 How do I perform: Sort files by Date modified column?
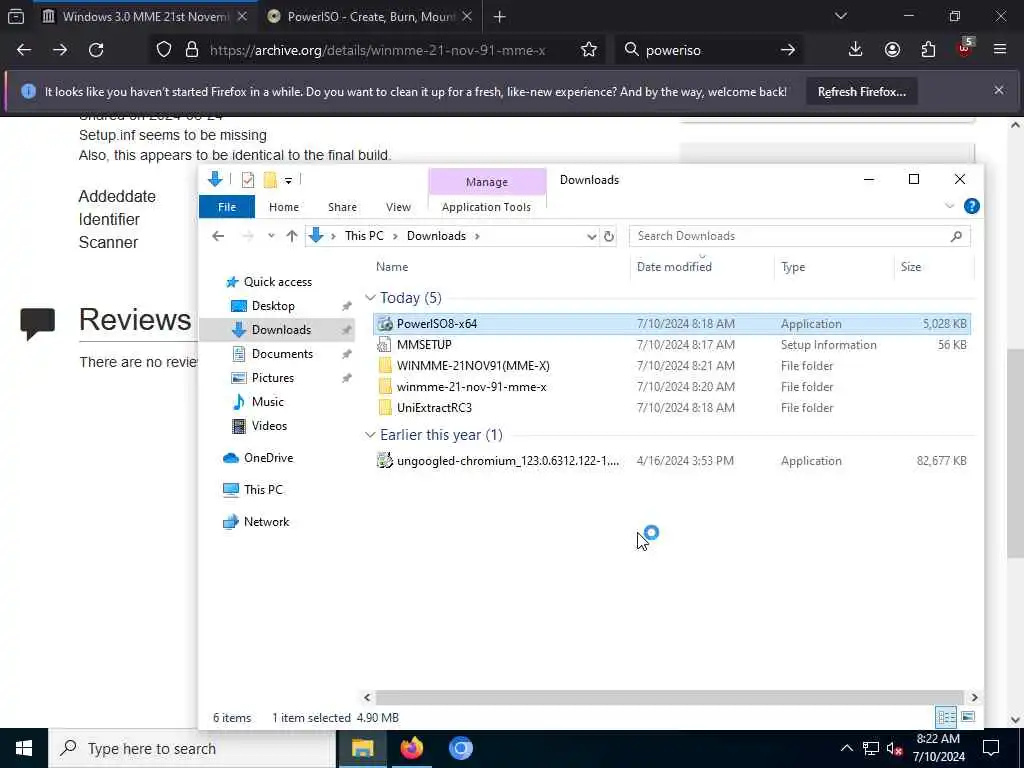click(x=674, y=267)
